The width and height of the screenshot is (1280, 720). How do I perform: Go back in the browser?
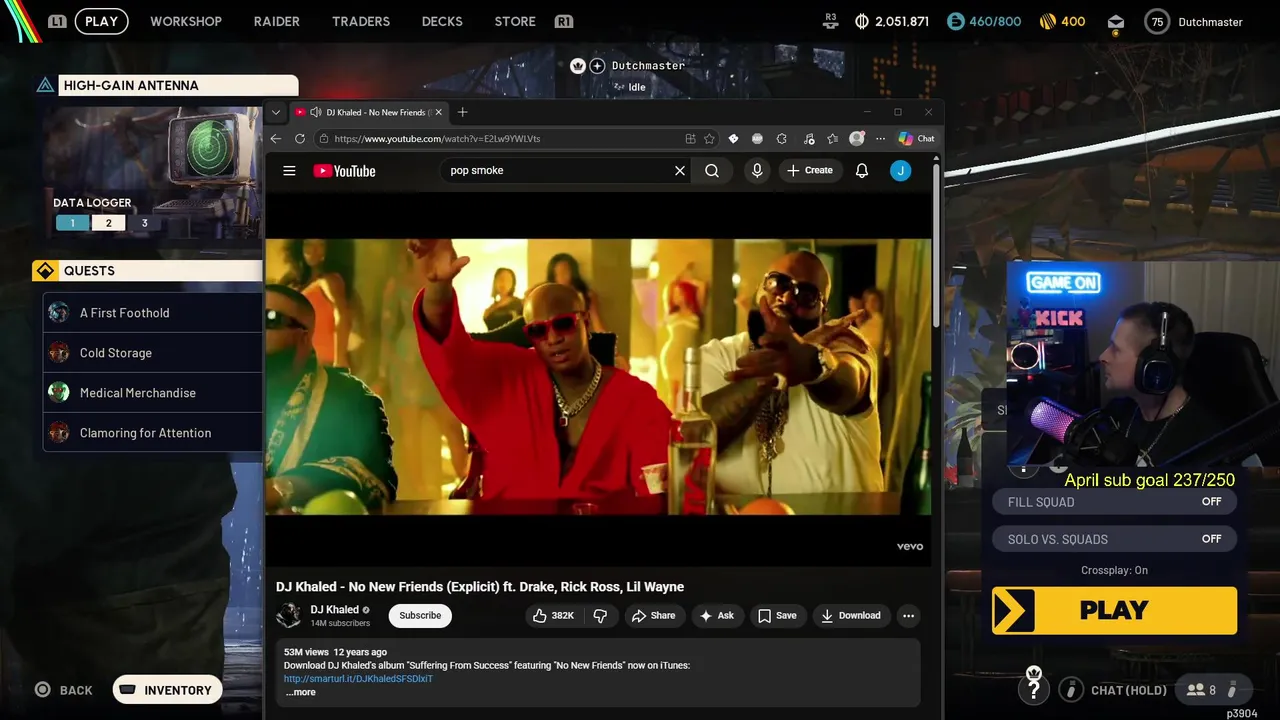[x=276, y=139]
